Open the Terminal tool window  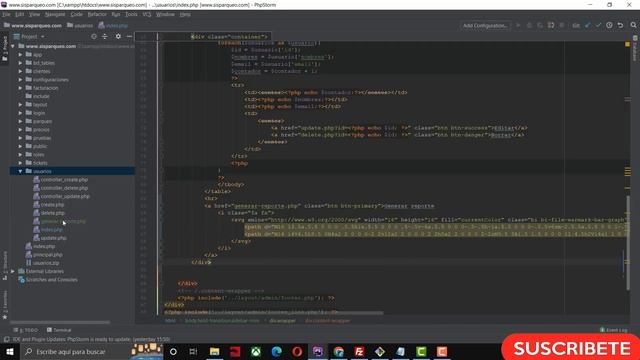point(59,330)
